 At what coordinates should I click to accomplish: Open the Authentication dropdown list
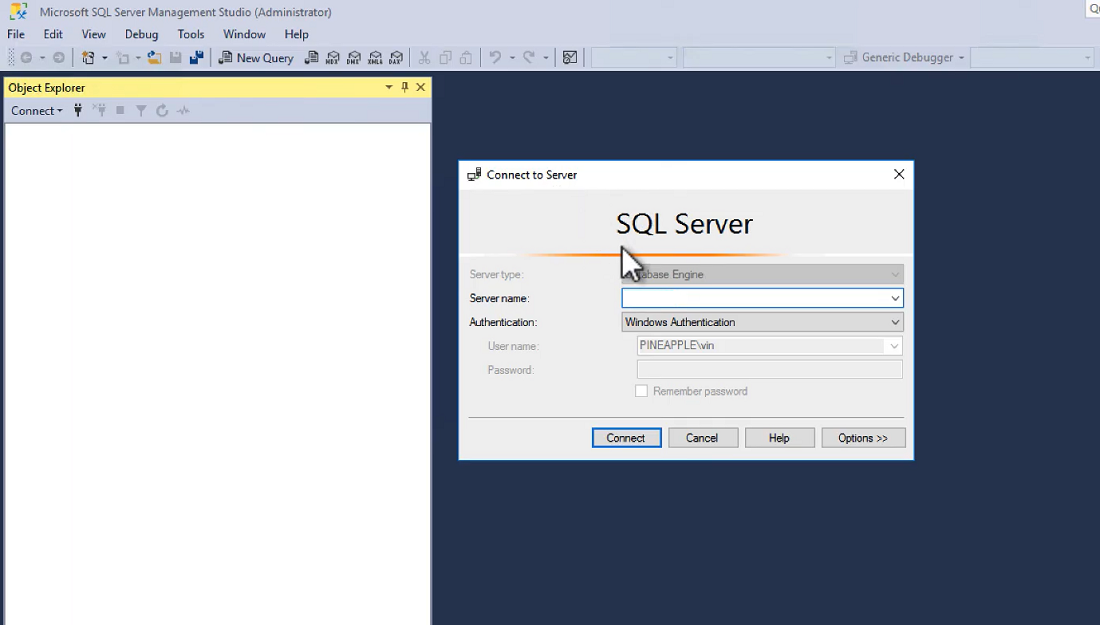click(x=895, y=322)
